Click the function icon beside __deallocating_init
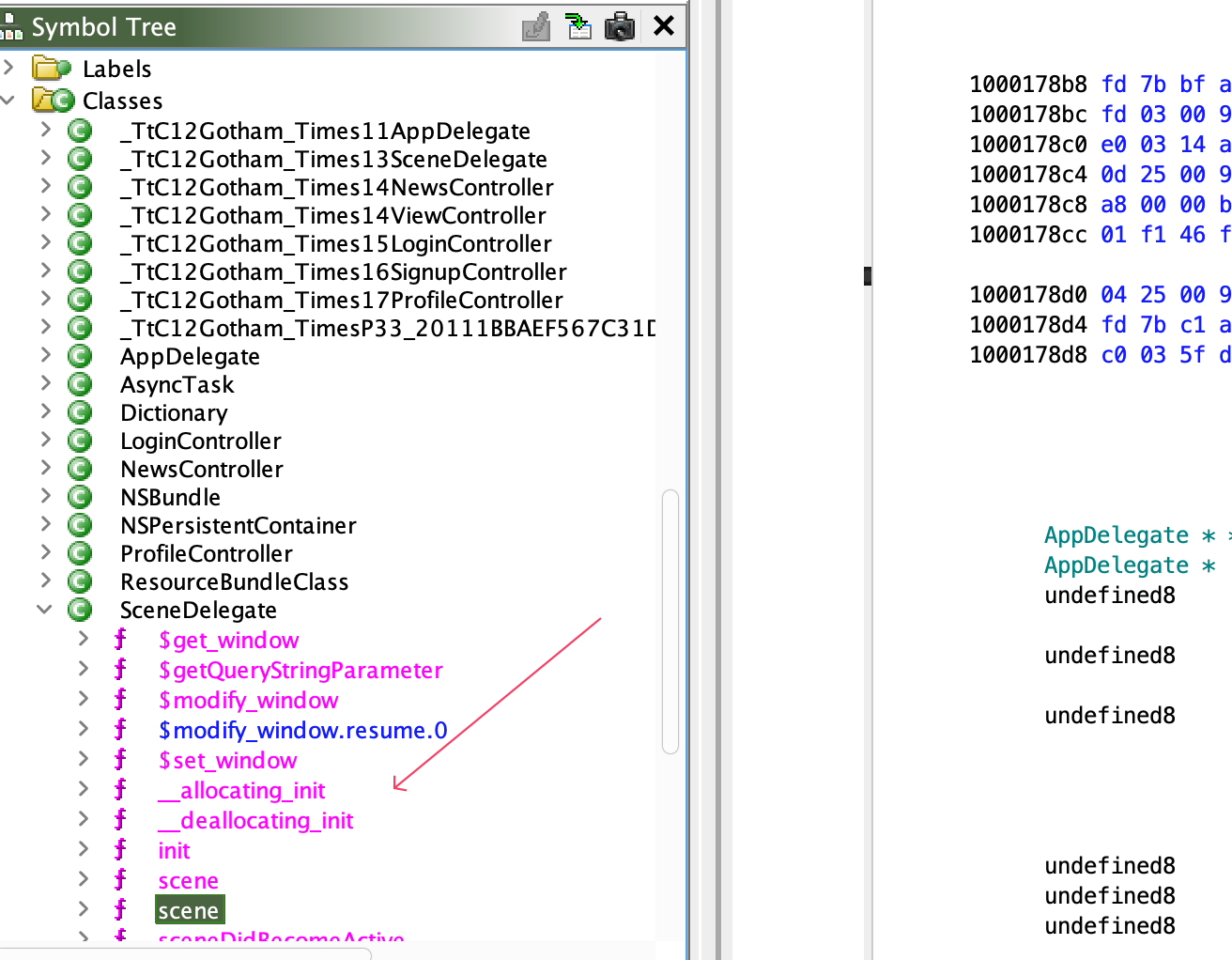 point(120,820)
